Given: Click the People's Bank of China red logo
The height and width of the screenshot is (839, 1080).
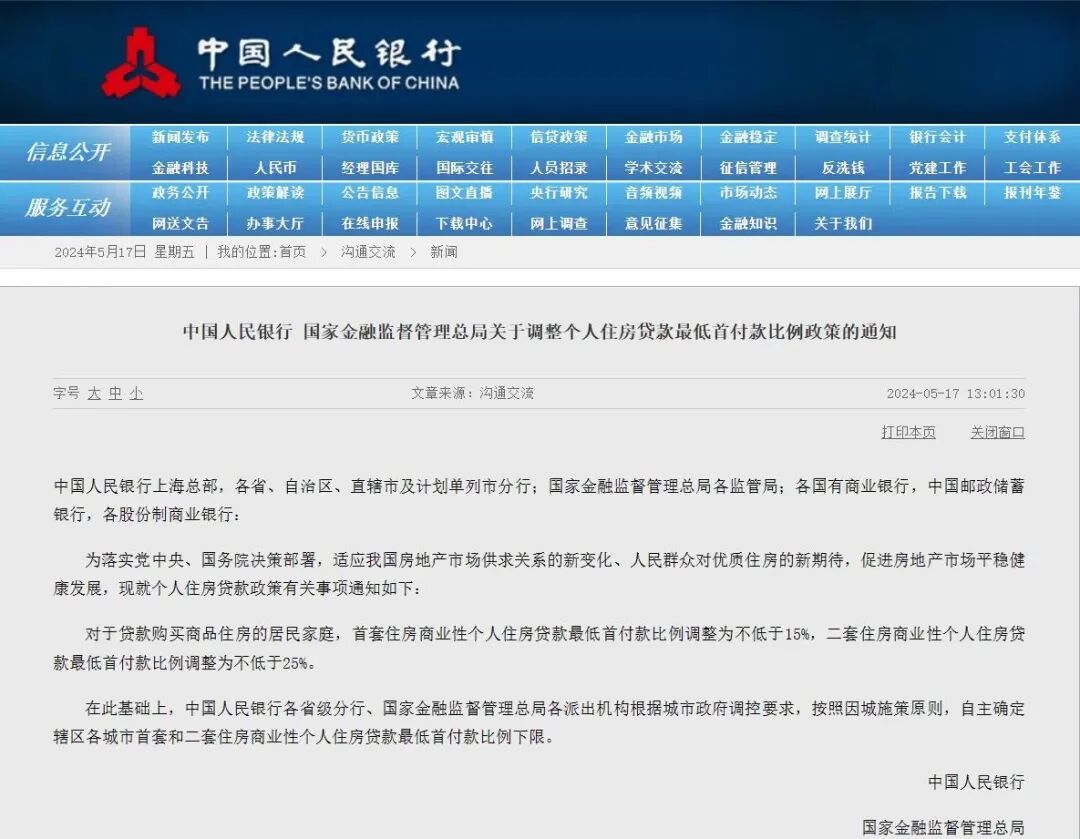Looking at the screenshot, I should (x=141, y=63).
